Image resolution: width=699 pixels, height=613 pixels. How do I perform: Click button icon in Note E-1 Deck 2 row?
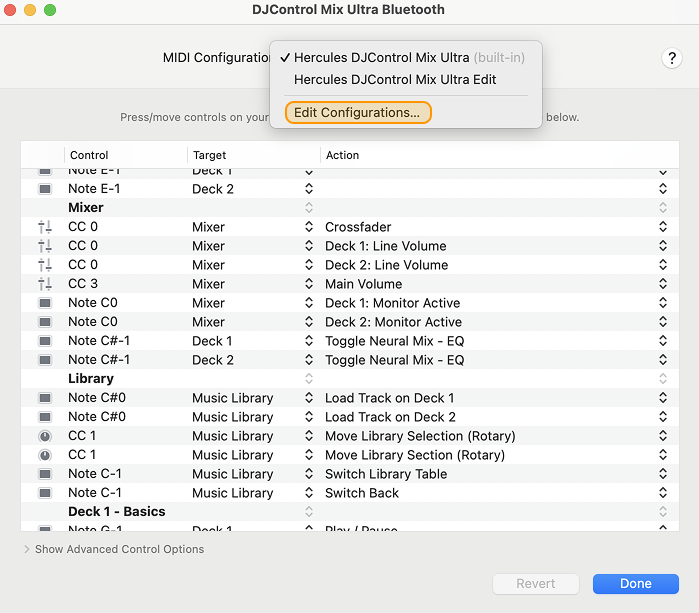tap(45, 189)
